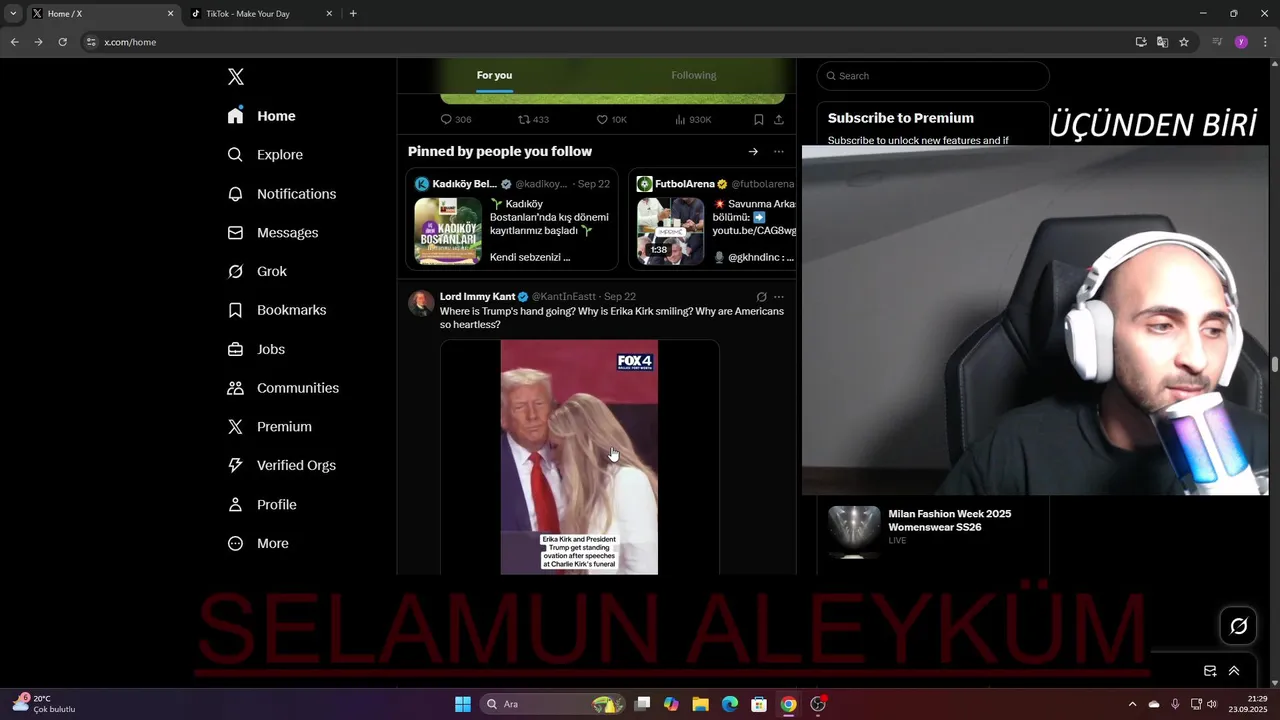Viewport: 1280px width, 720px height.
Task: Play the FOX 4 Trump video
Action: pyautogui.click(x=579, y=457)
